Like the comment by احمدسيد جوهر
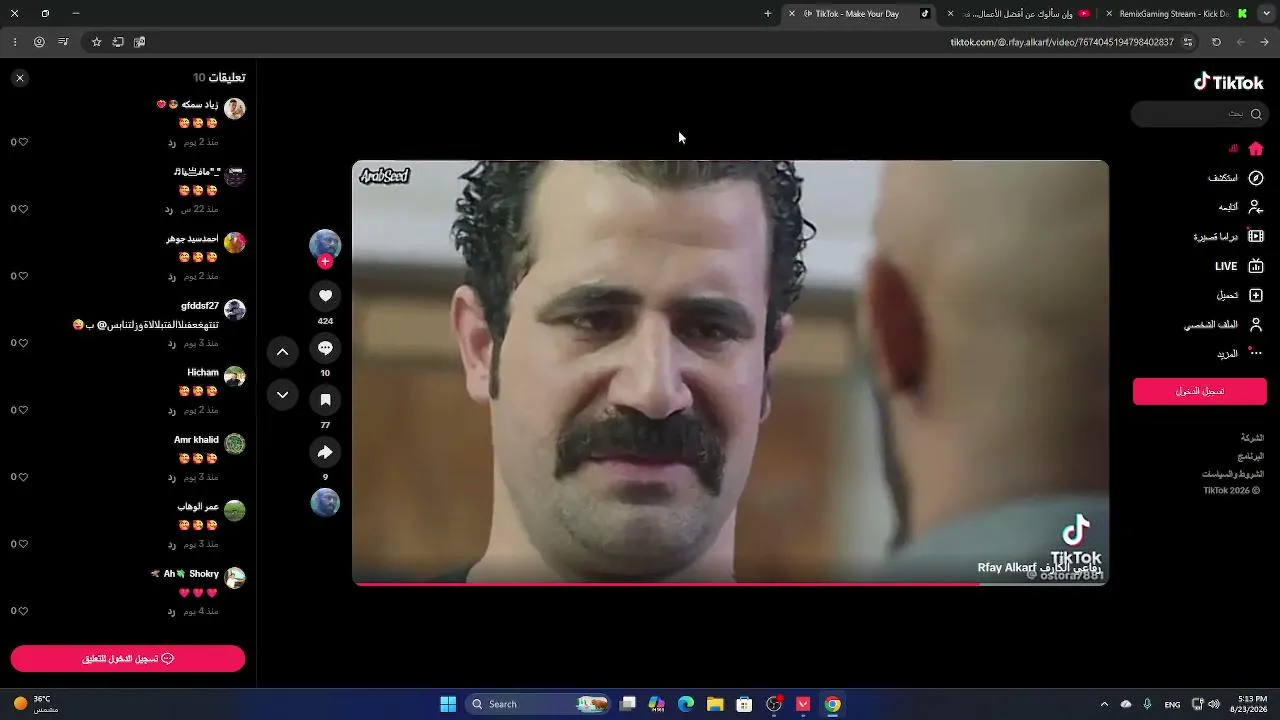Viewport: 1280px width, 720px height. click(23, 276)
